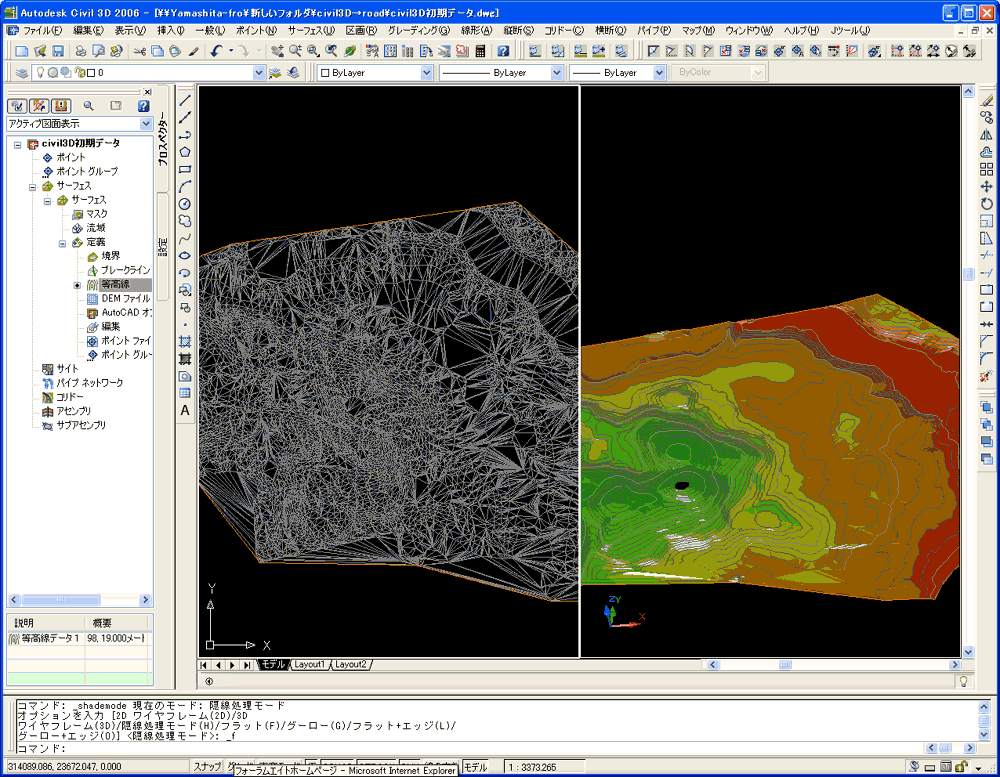The image size is (1000, 777).
Task: Open the layer selection dropdown
Action: [259, 73]
